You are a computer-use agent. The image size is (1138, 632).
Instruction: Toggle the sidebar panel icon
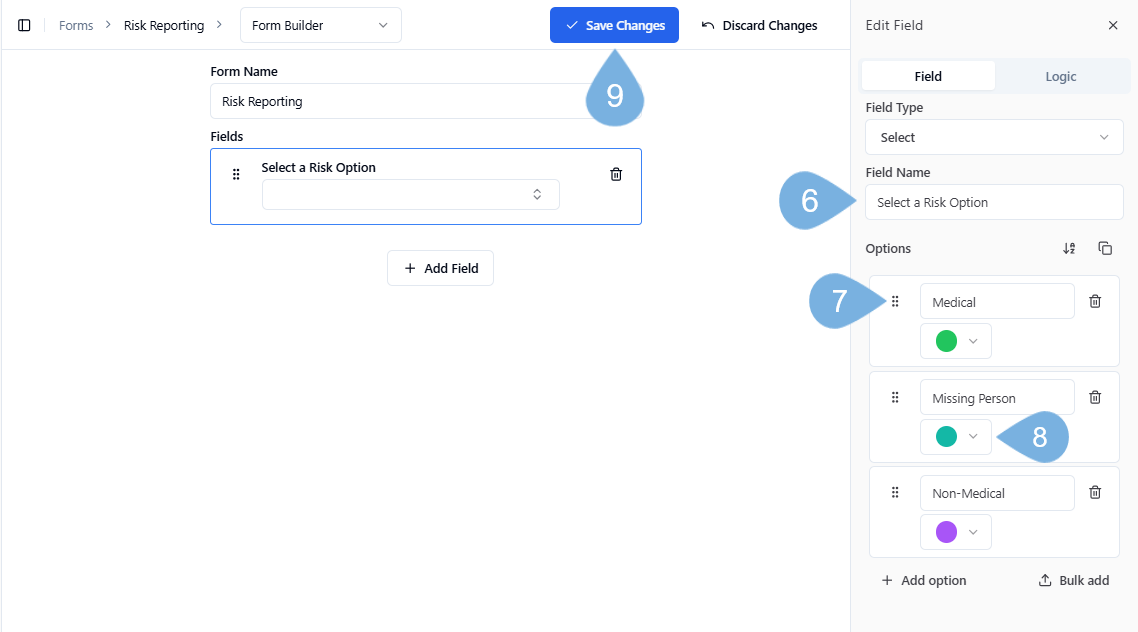[x=24, y=25]
